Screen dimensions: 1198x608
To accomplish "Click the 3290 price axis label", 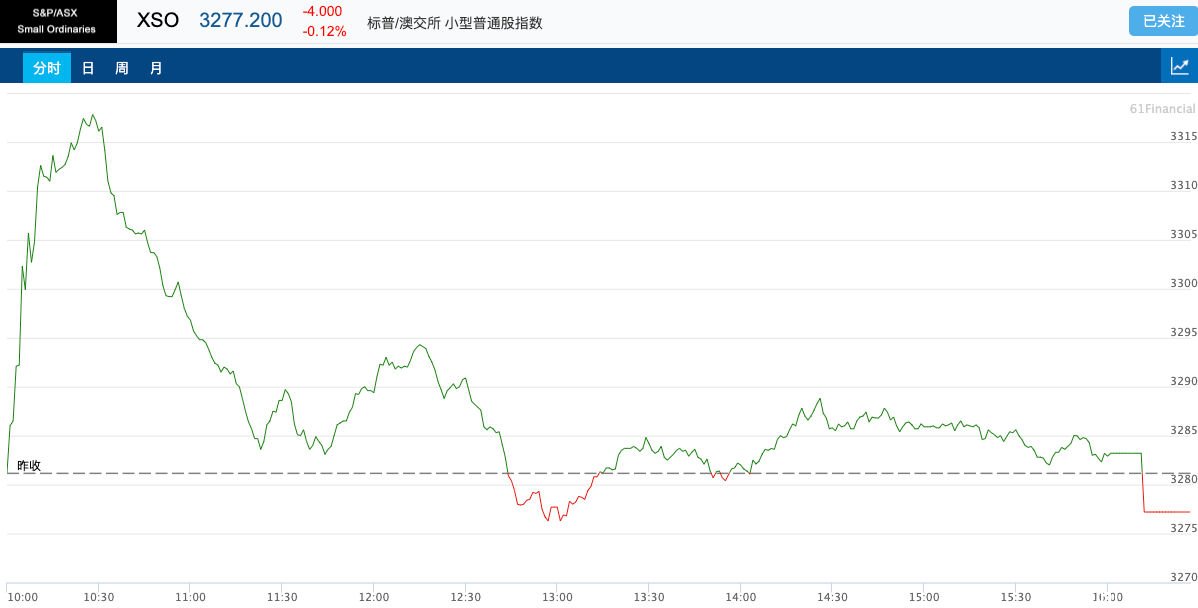I will [1183, 381].
